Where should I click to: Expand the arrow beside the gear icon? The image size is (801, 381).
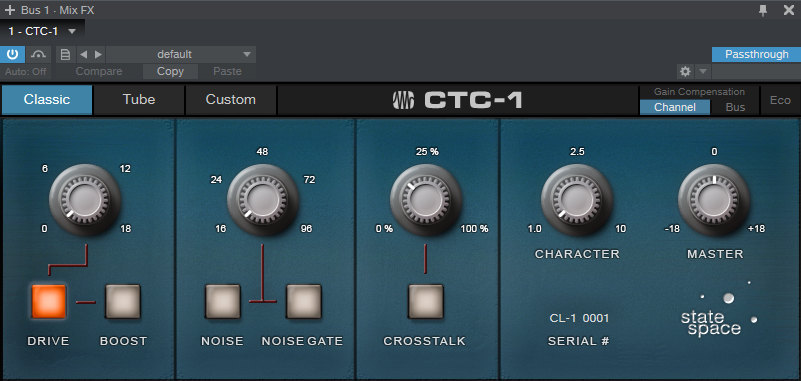point(703,72)
